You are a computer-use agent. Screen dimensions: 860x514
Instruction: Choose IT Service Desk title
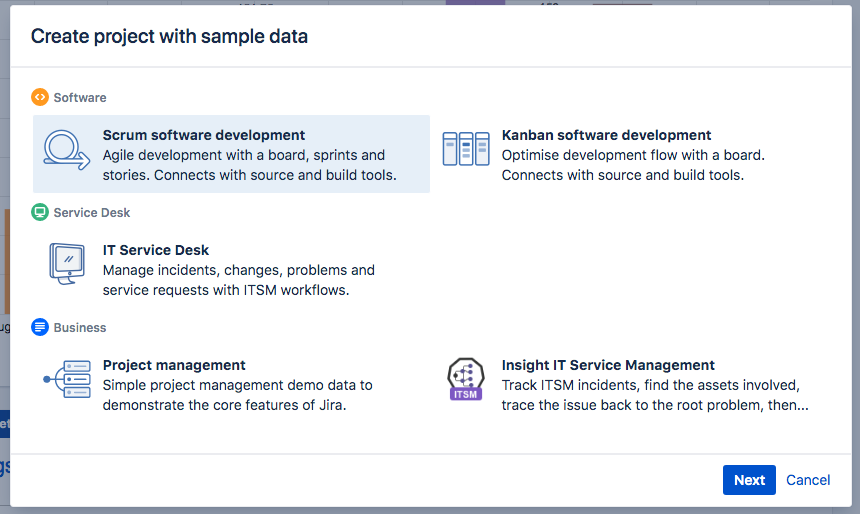click(156, 250)
